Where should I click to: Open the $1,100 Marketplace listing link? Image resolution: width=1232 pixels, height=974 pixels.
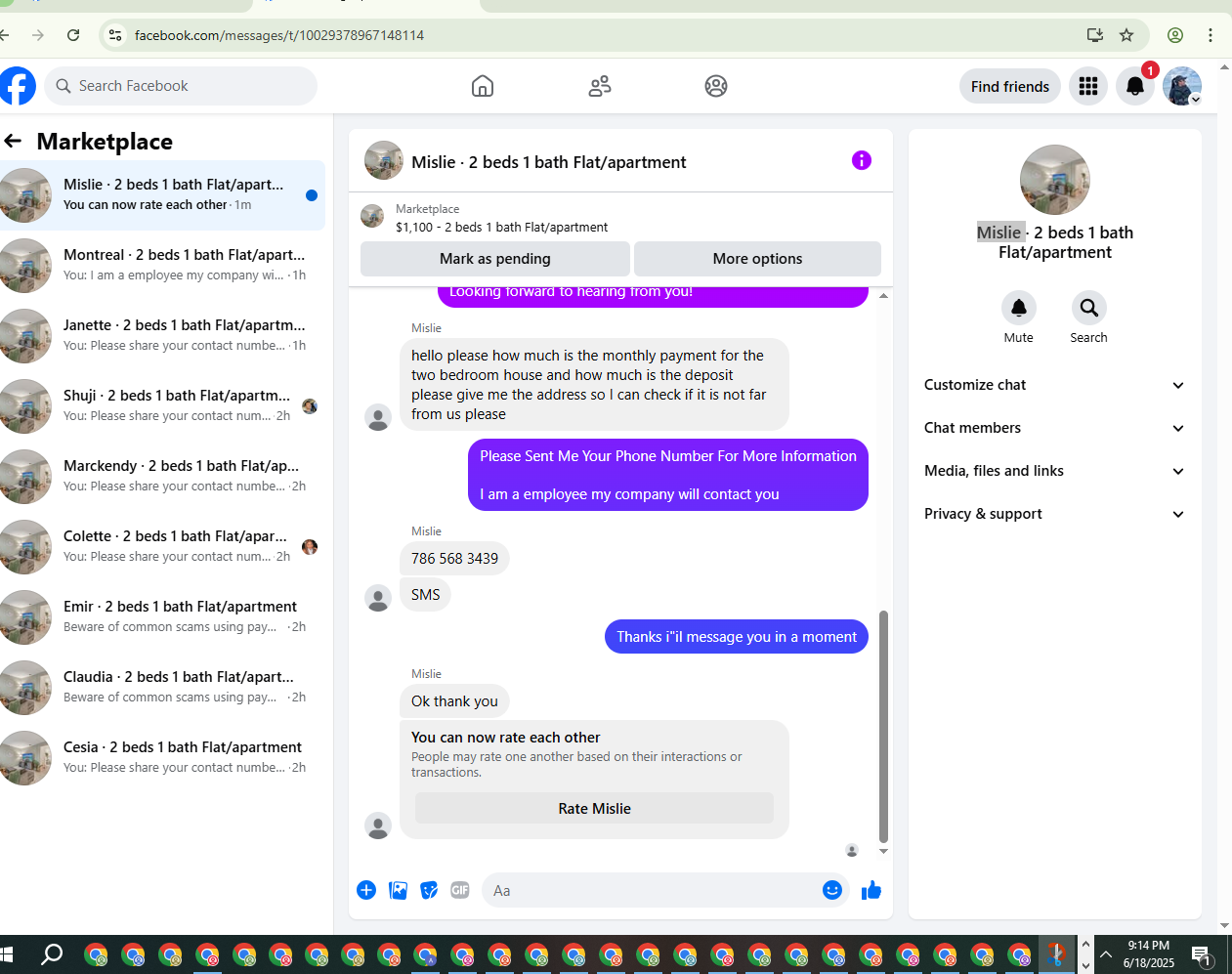501,227
